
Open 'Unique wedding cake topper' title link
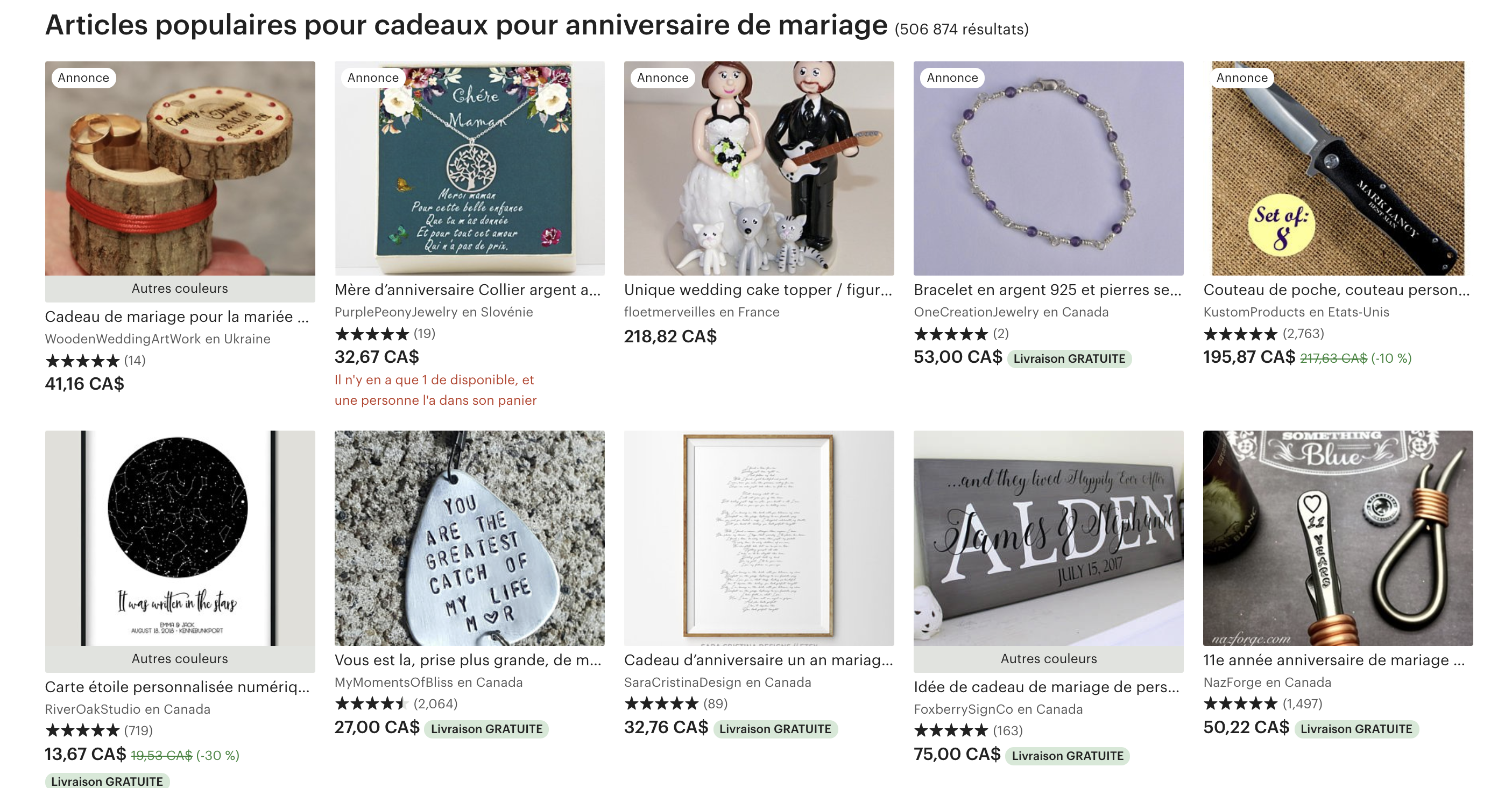758,290
